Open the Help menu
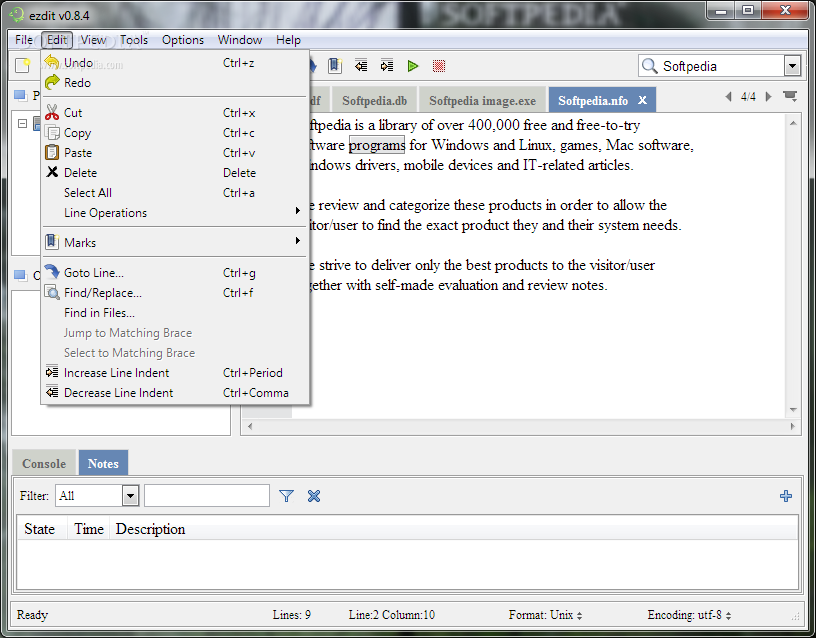This screenshot has height=638, width=816. 288,40
